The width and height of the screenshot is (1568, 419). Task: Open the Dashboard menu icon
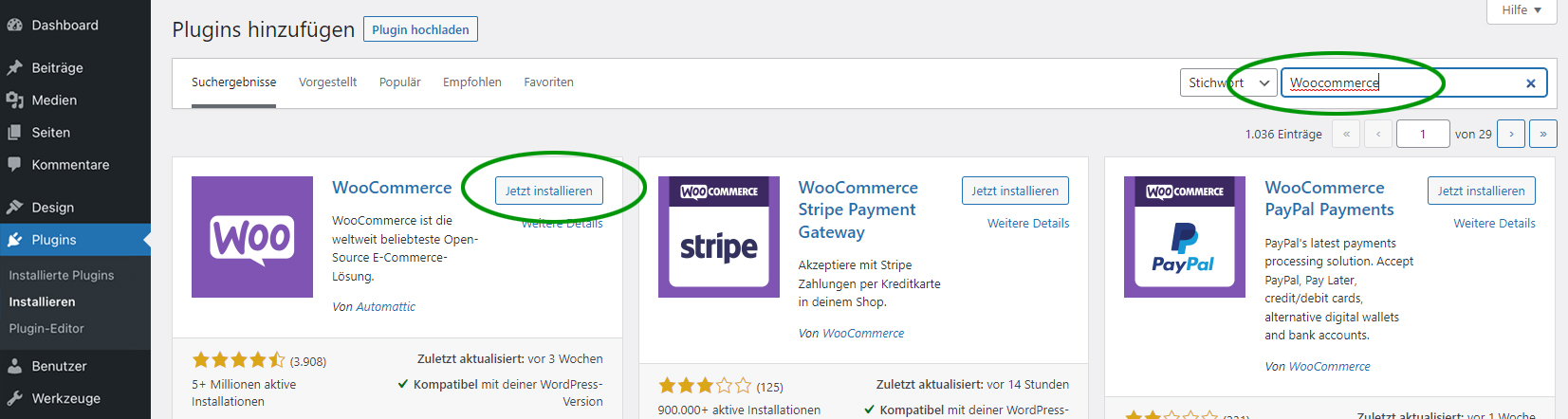14,26
